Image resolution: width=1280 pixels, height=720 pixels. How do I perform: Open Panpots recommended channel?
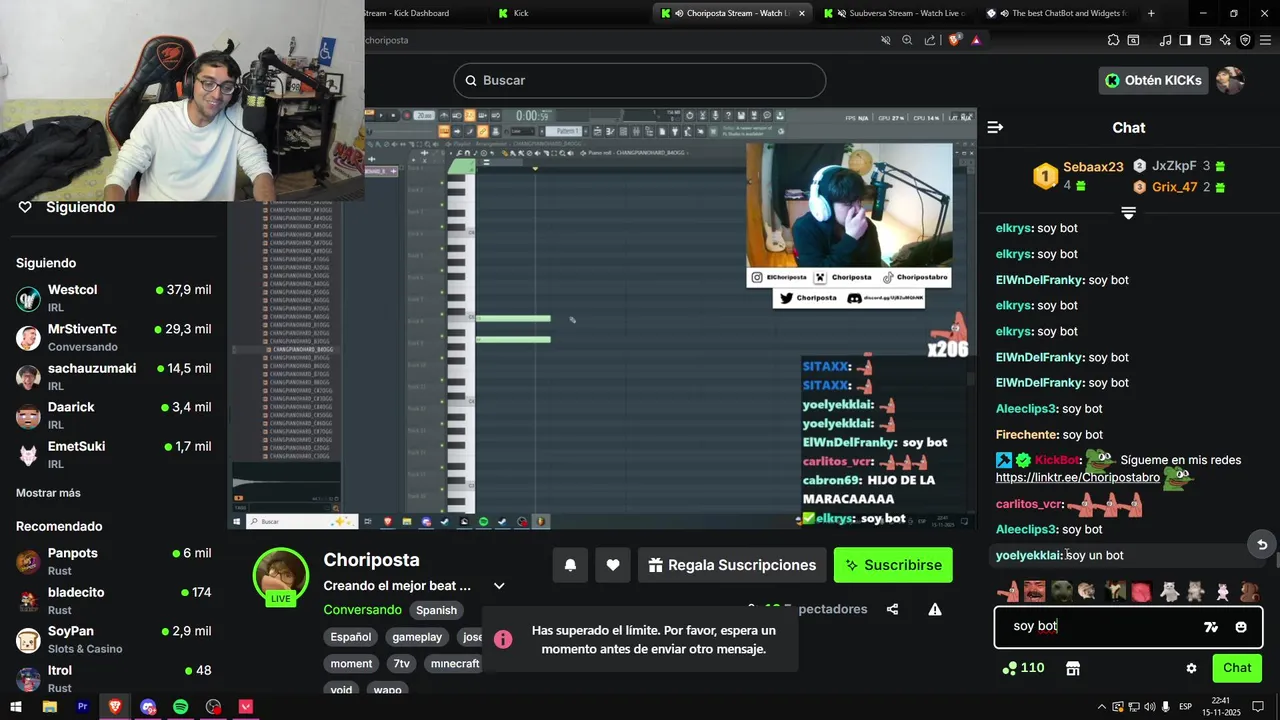(x=113, y=561)
